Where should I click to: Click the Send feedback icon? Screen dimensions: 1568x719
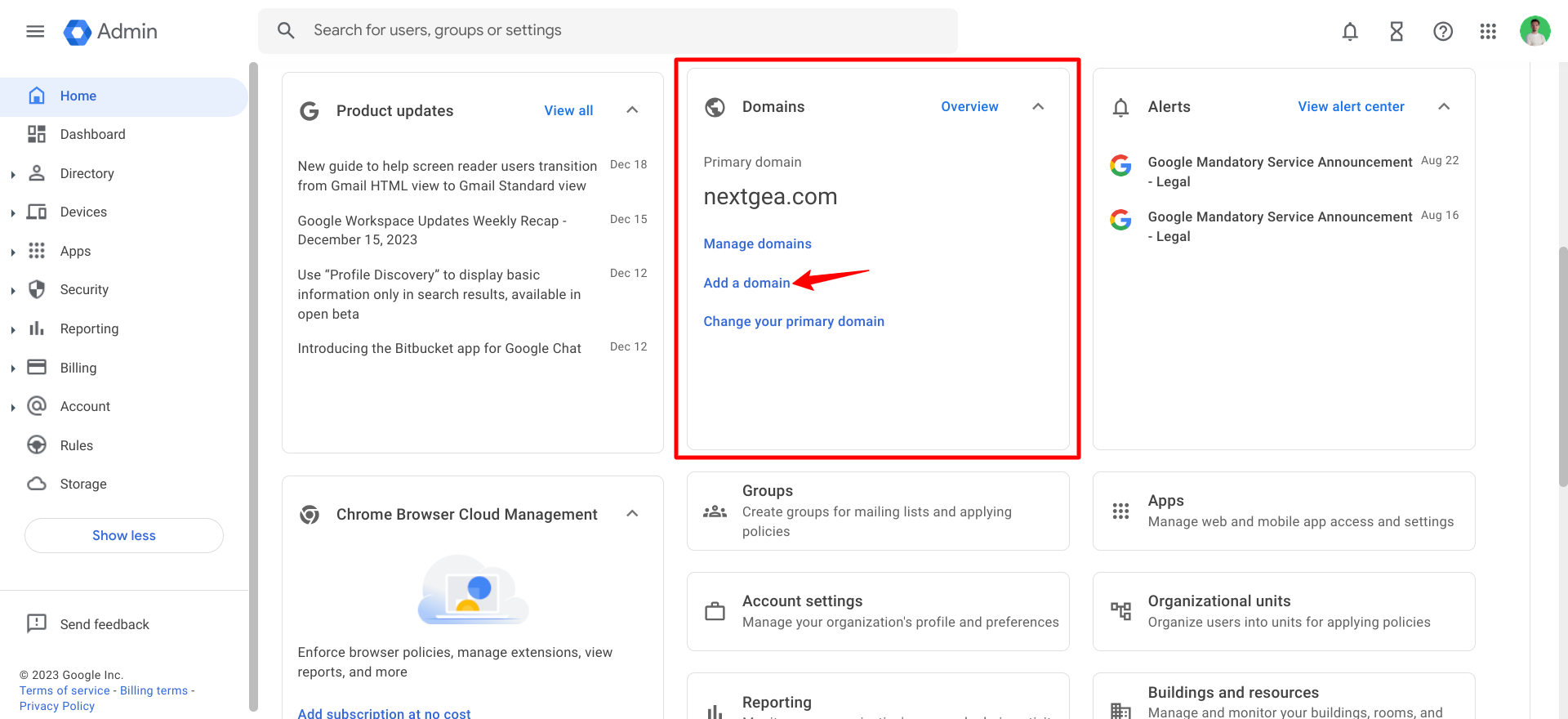click(37, 623)
